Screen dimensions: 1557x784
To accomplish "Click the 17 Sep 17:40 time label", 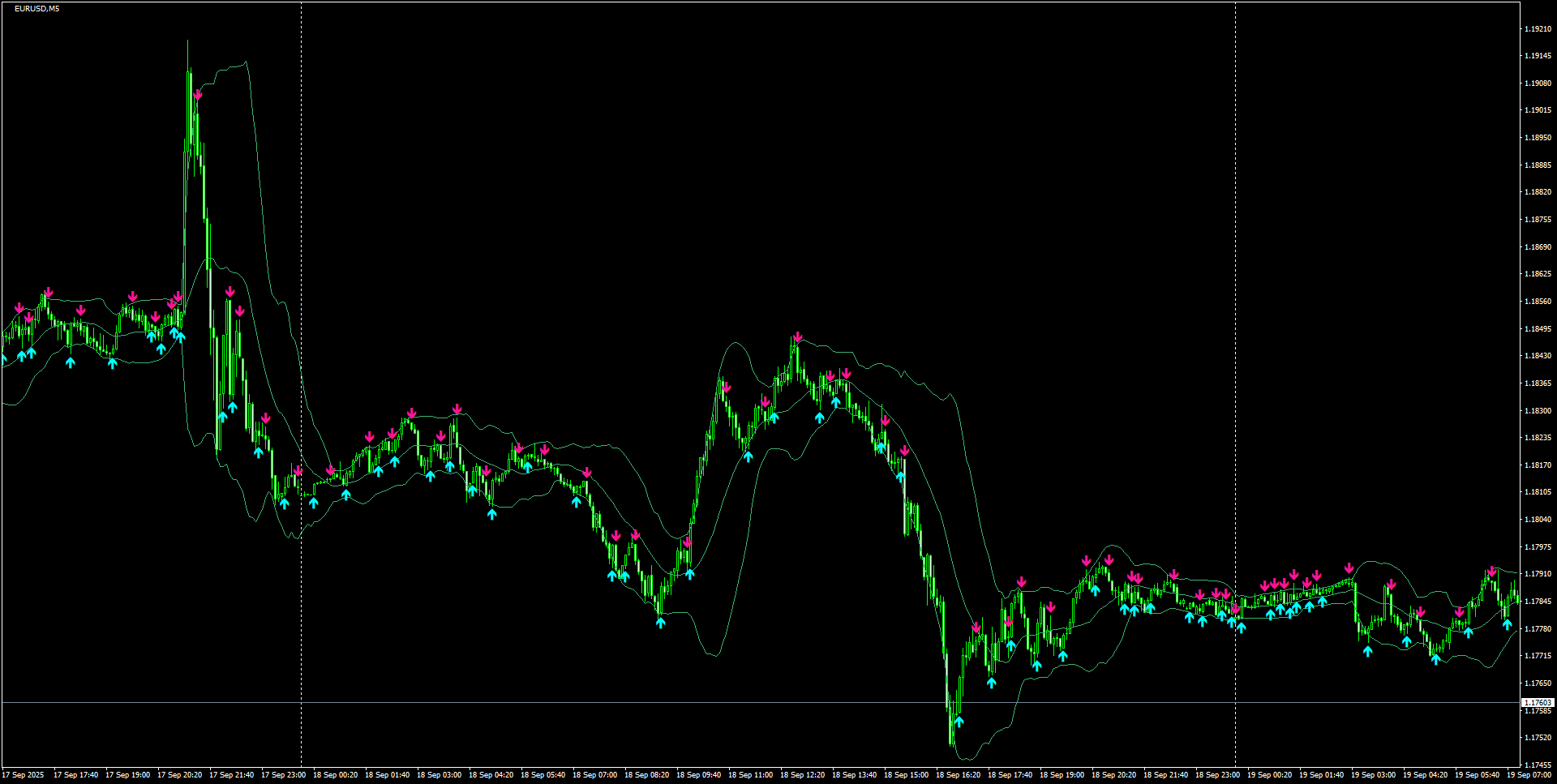I will 75,775.
